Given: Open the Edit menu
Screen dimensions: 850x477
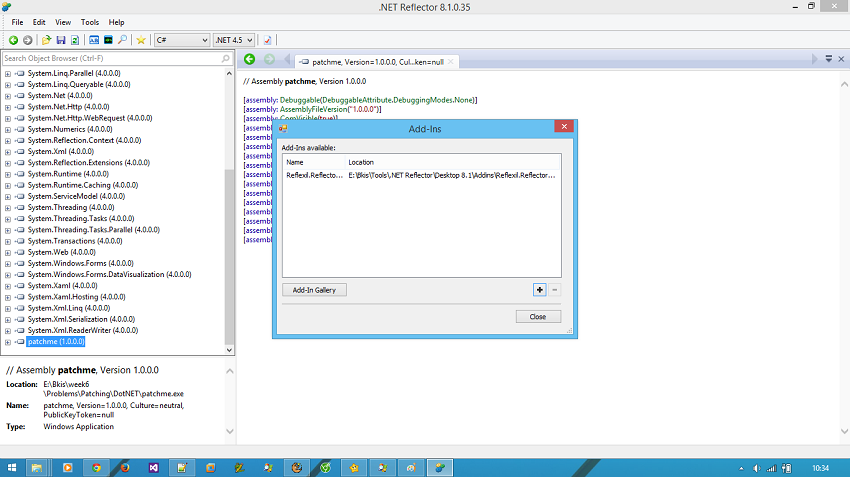Looking at the screenshot, I should pyautogui.click(x=39, y=22).
